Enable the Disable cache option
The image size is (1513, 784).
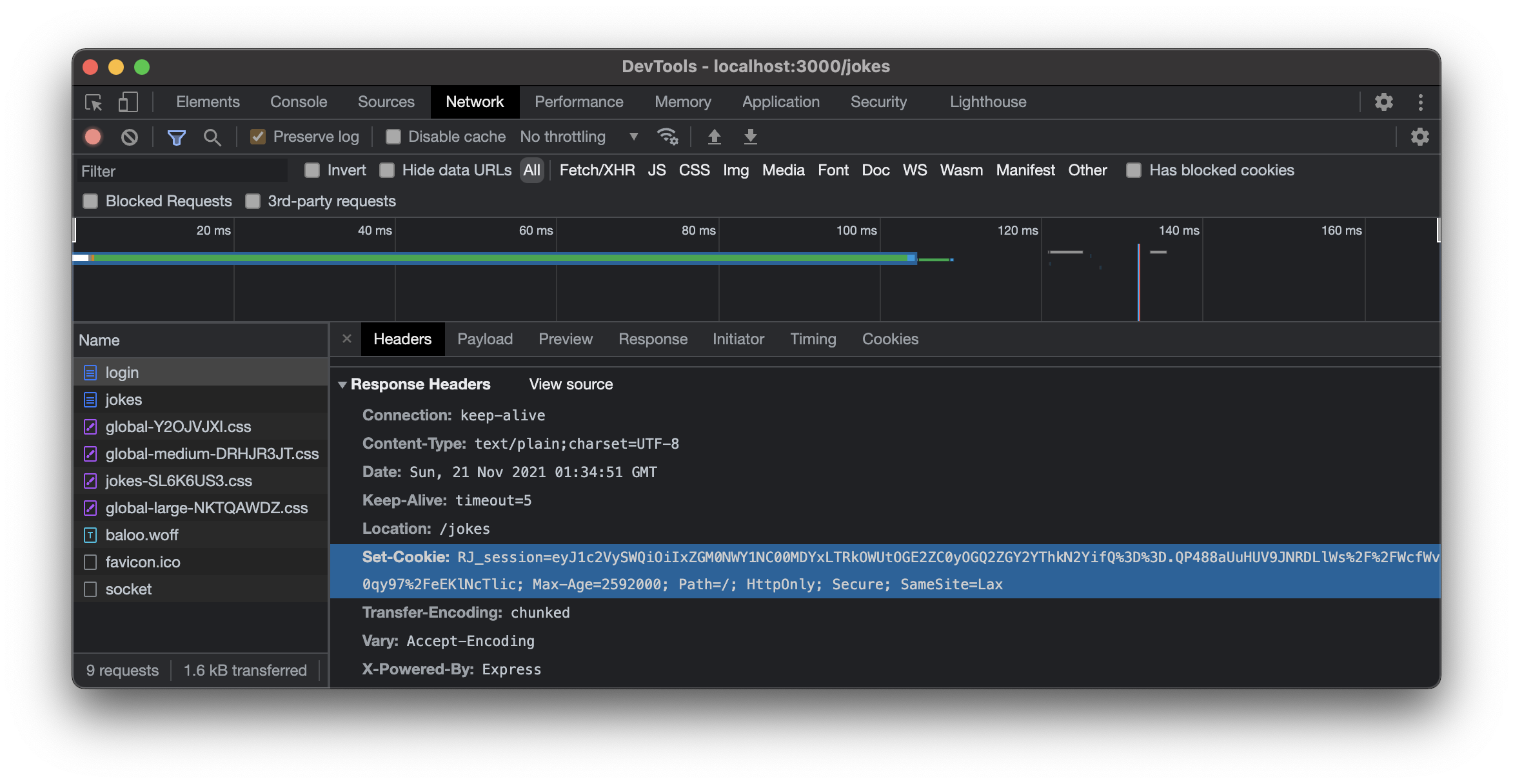click(x=393, y=137)
